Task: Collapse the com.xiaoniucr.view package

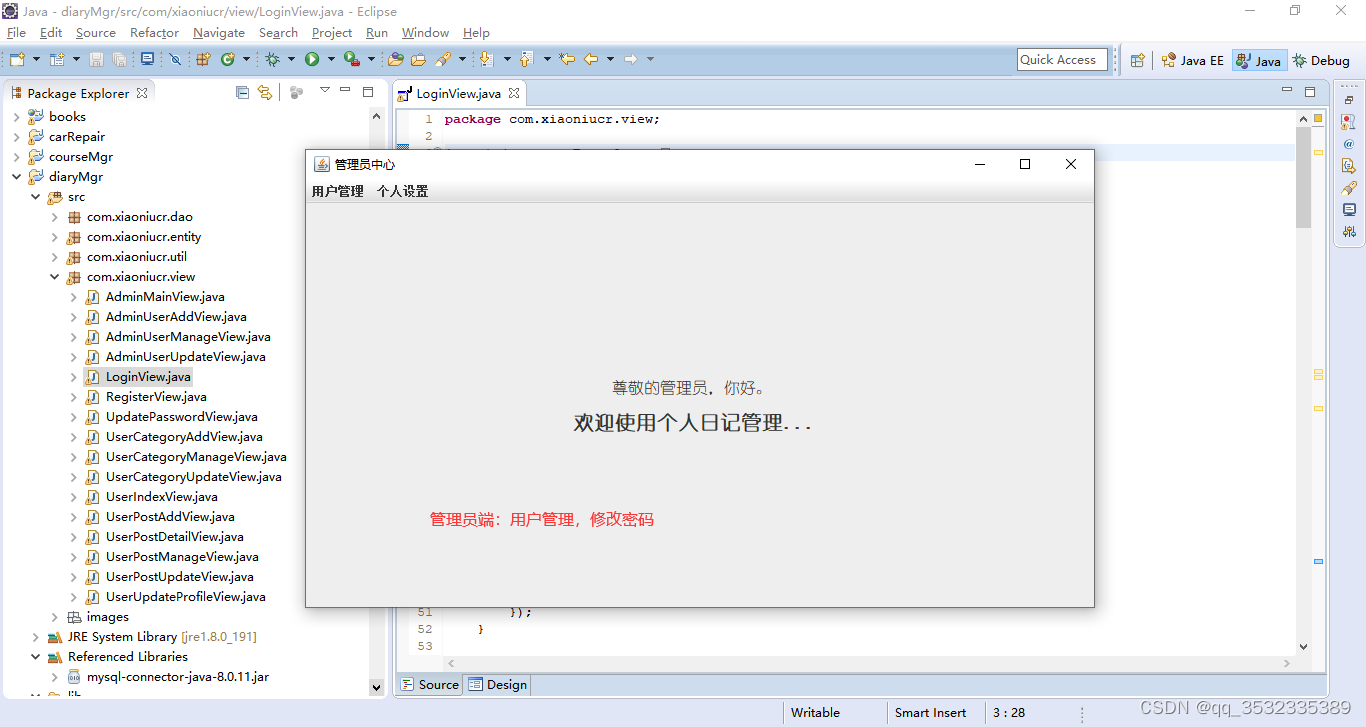Action: (54, 277)
